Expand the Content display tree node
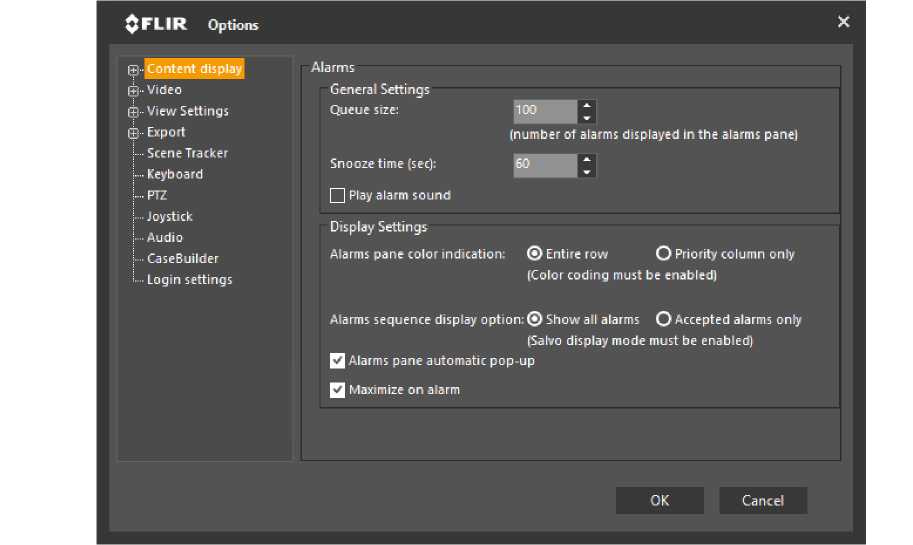Screen dimensions: 913x545 [x=132, y=70]
